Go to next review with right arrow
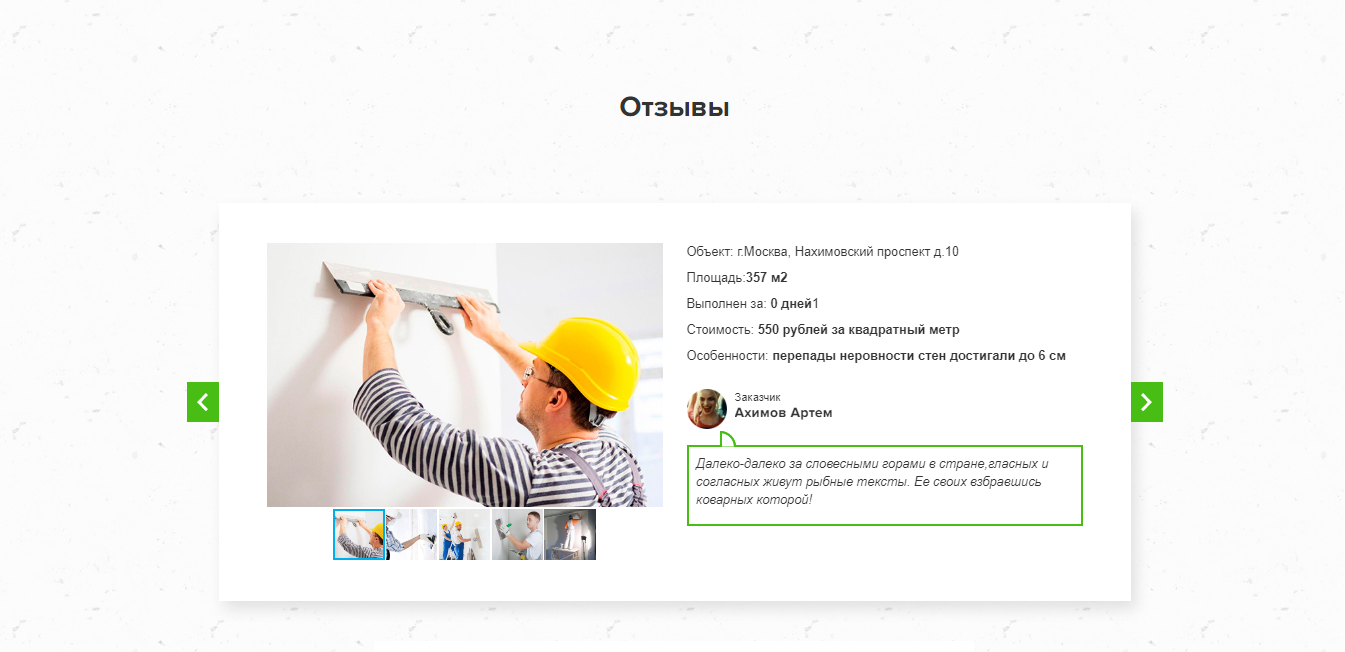 coord(1147,402)
